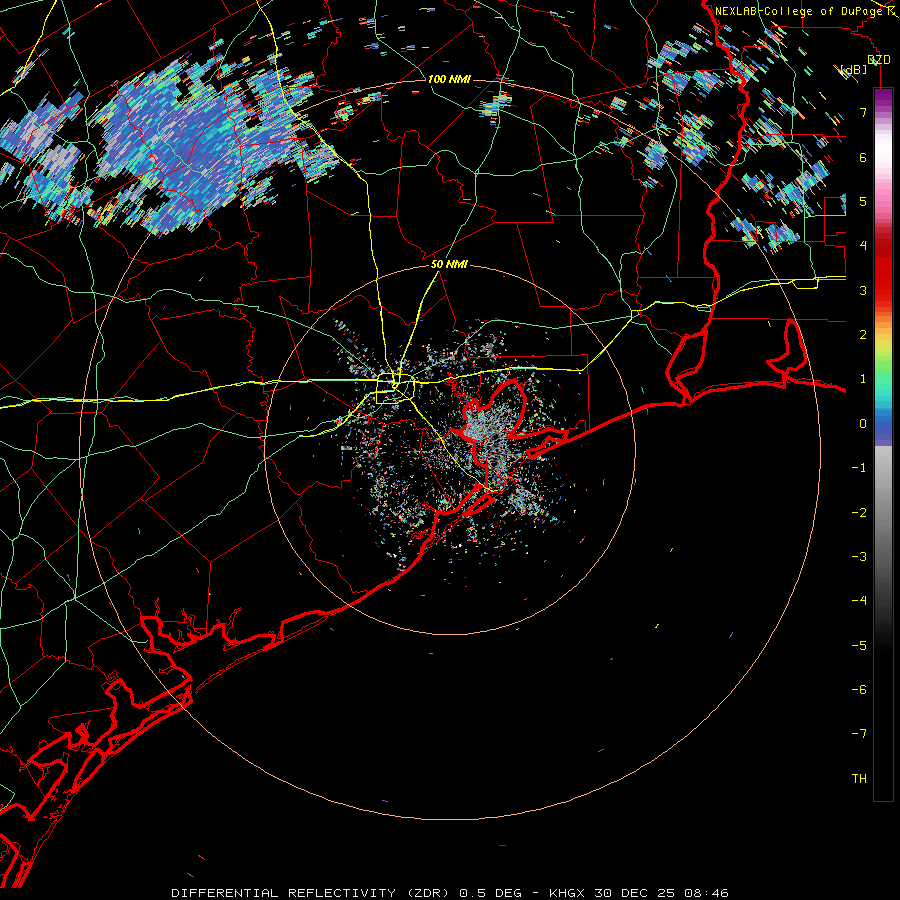Click the [dB] unit label above scale

[x=854, y=69]
